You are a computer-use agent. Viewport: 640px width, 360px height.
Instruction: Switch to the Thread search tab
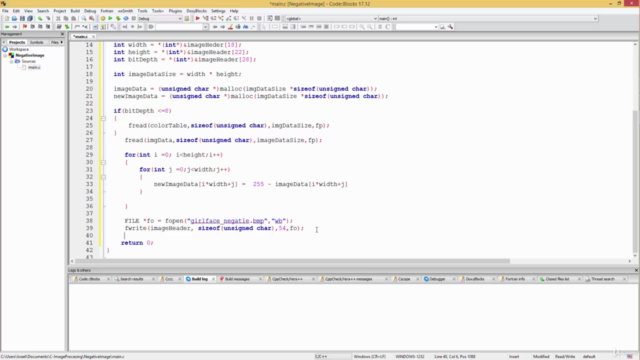pos(603,279)
